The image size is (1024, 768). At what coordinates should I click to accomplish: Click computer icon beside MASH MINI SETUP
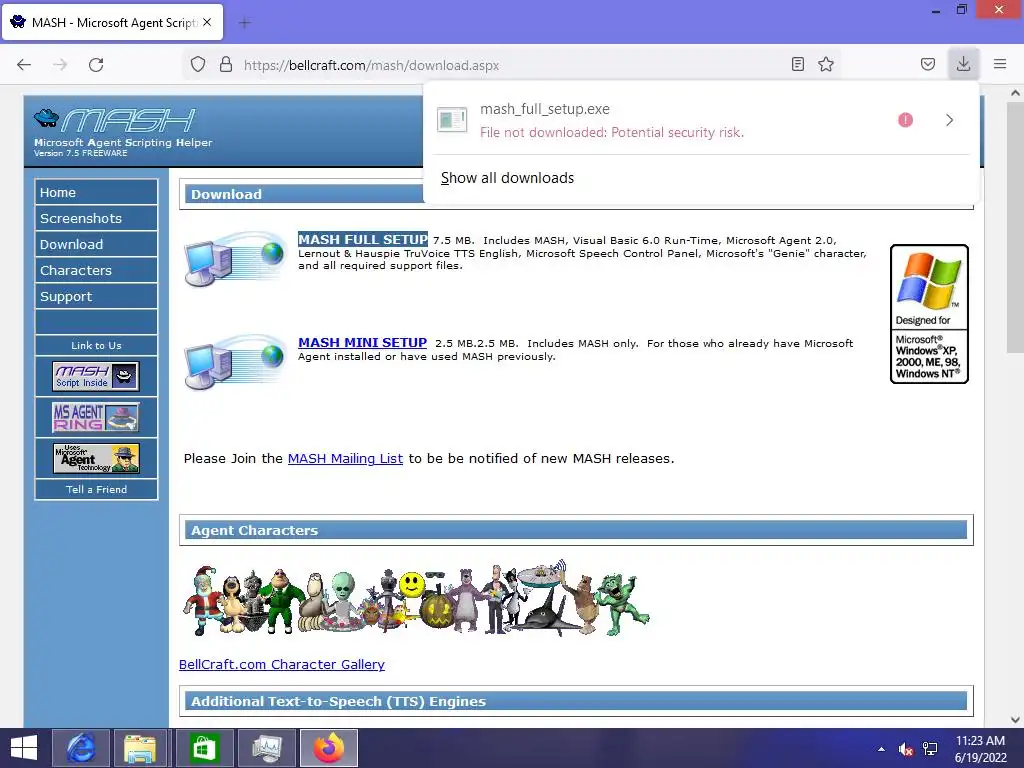coord(235,362)
